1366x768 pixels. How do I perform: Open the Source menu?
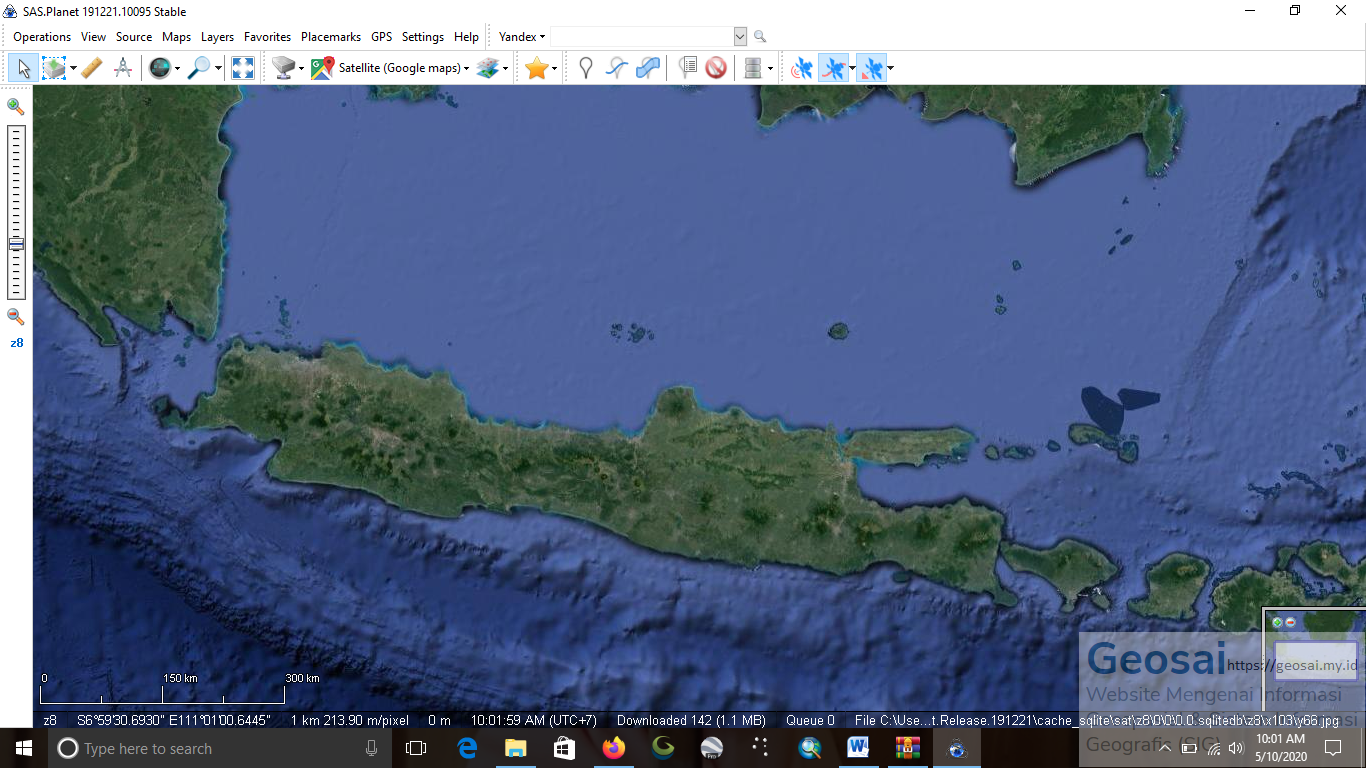tap(134, 37)
